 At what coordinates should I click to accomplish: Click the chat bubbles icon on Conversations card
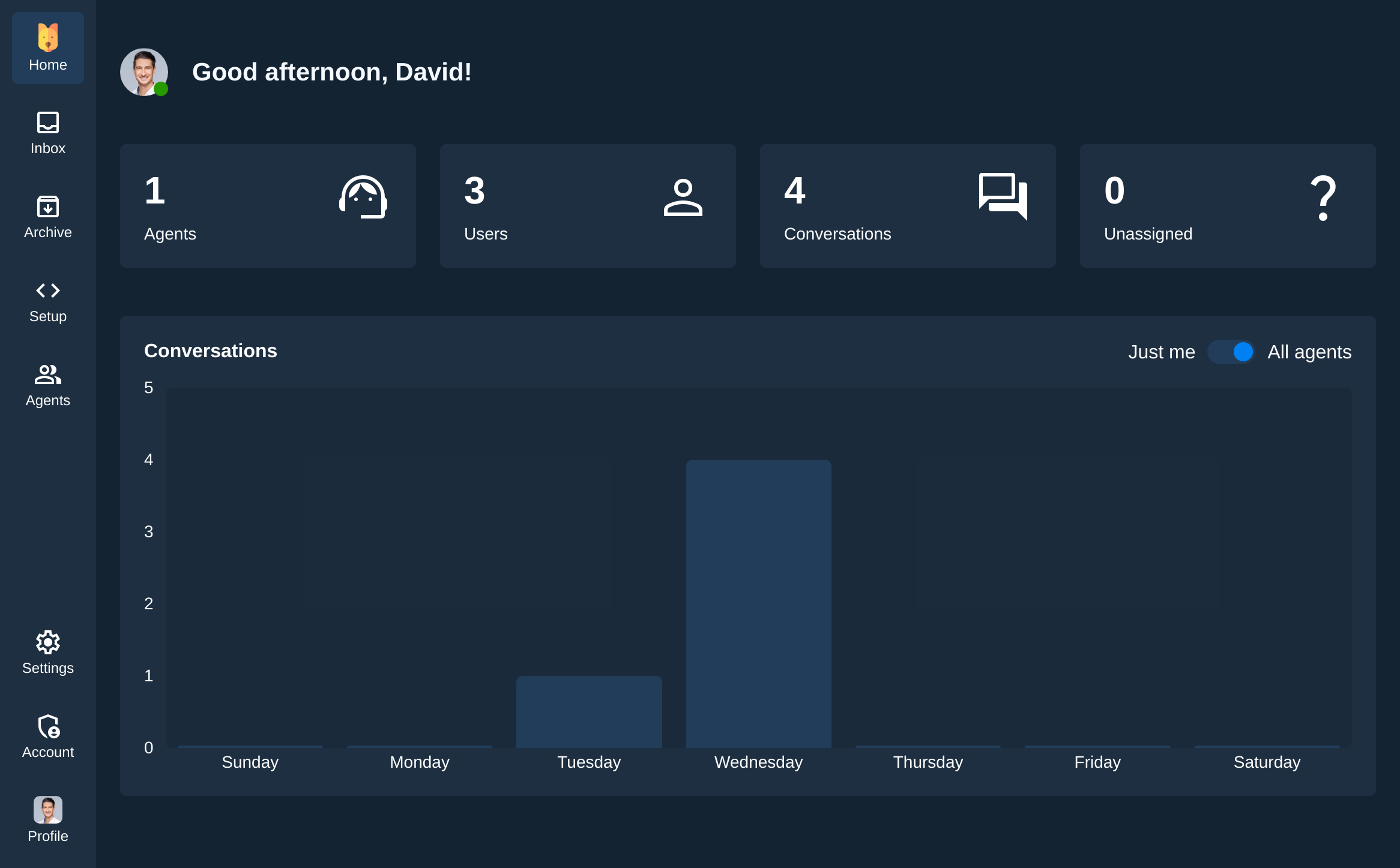click(x=1003, y=197)
